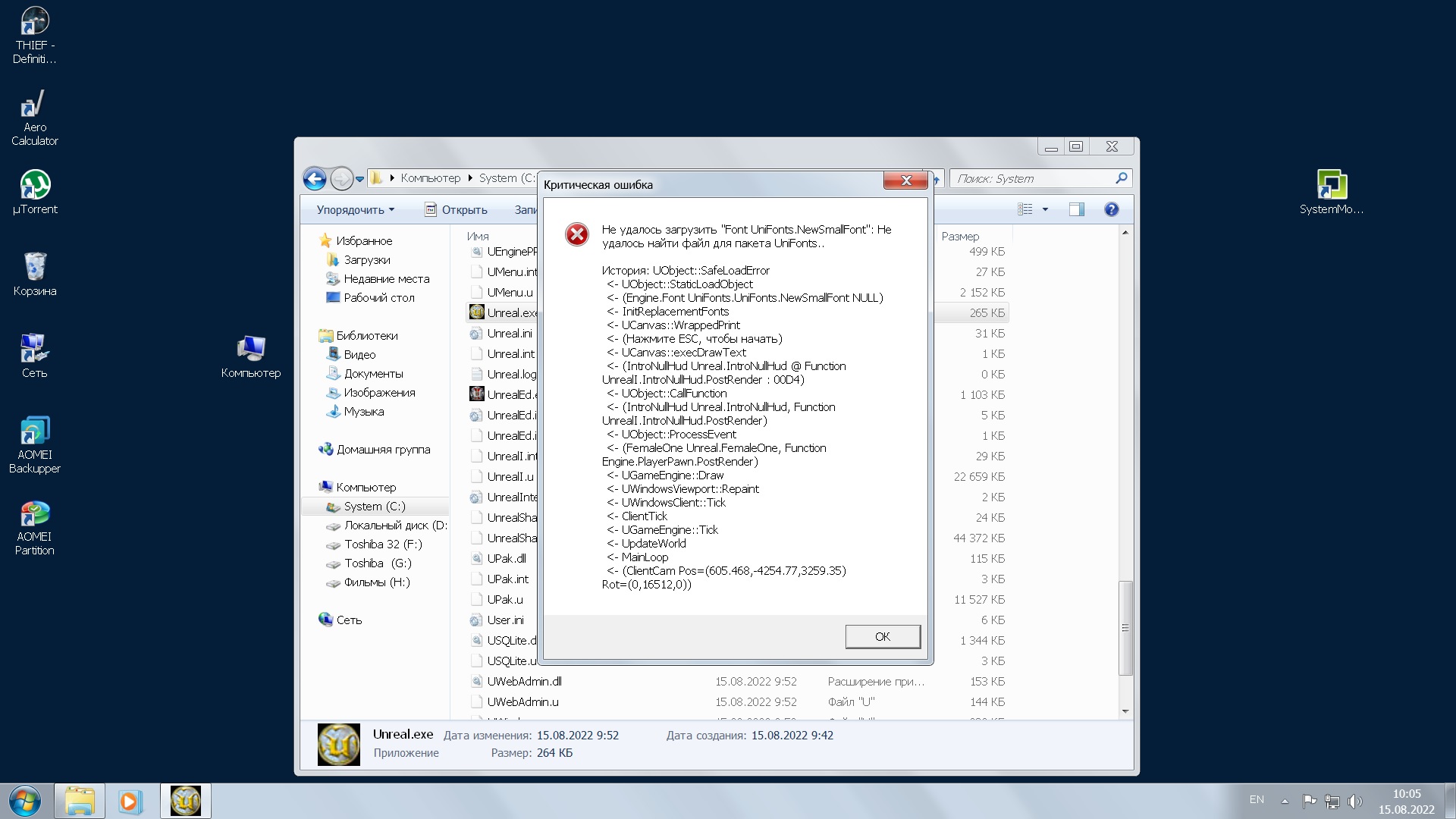Select the UWebAdmin.dll file
The image size is (1456, 819).
(x=524, y=682)
